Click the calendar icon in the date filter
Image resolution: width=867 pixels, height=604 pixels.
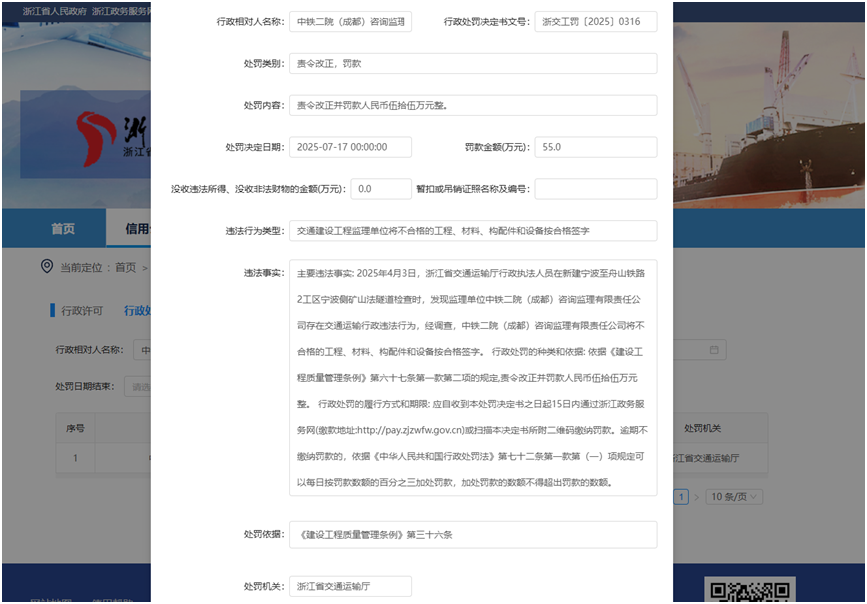point(714,350)
